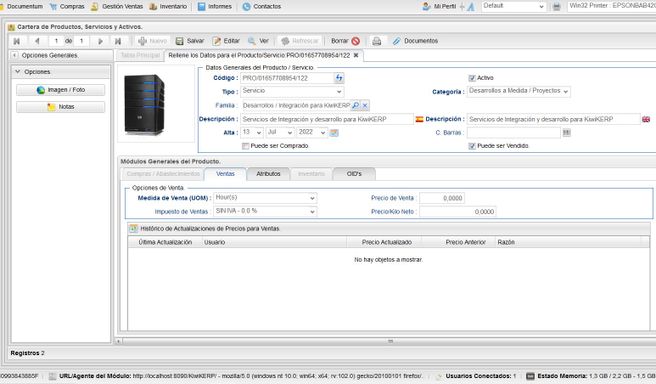Collapse the Opciones Generales side panel arrow
The image size is (656, 384).
(14, 55)
